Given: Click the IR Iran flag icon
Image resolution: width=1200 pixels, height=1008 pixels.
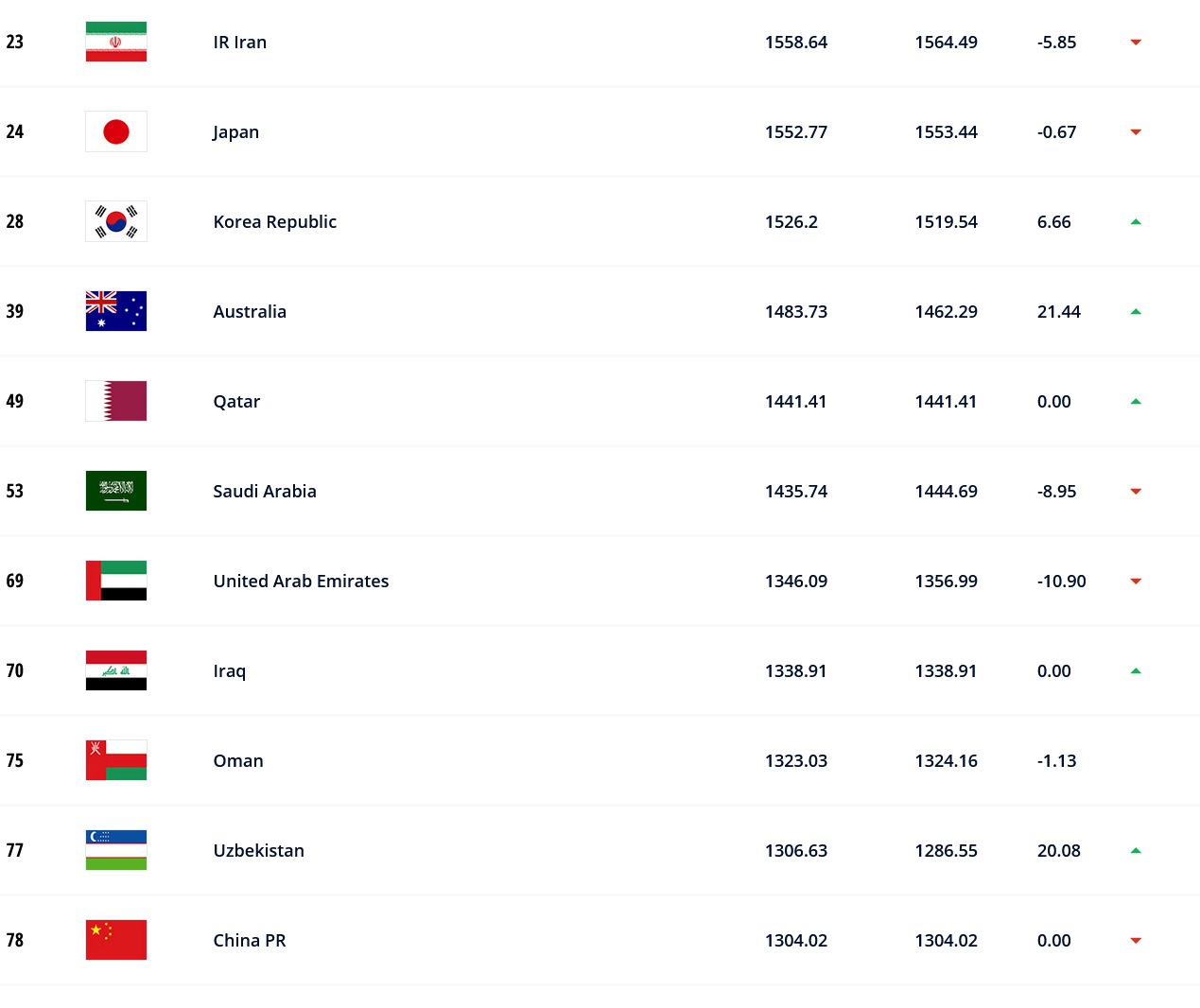Looking at the screenshot, I should tap(116, 42).
